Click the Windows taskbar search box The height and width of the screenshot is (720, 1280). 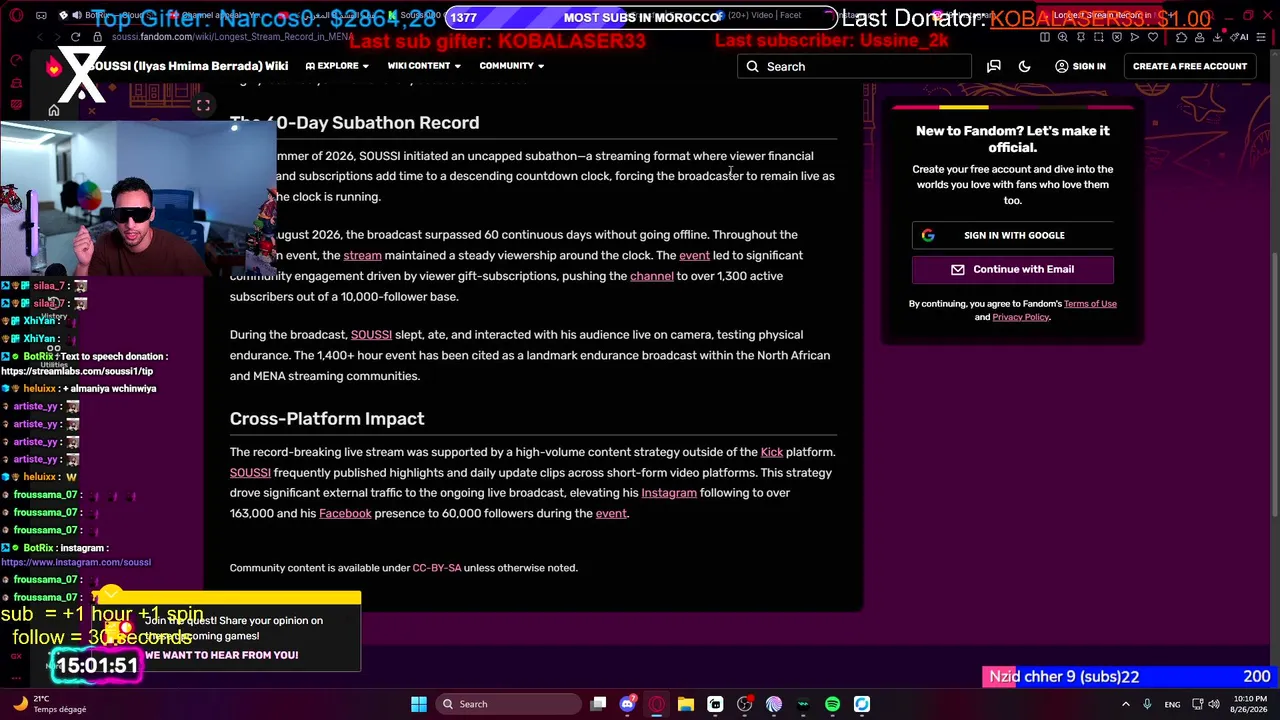[x=508, y=704]
